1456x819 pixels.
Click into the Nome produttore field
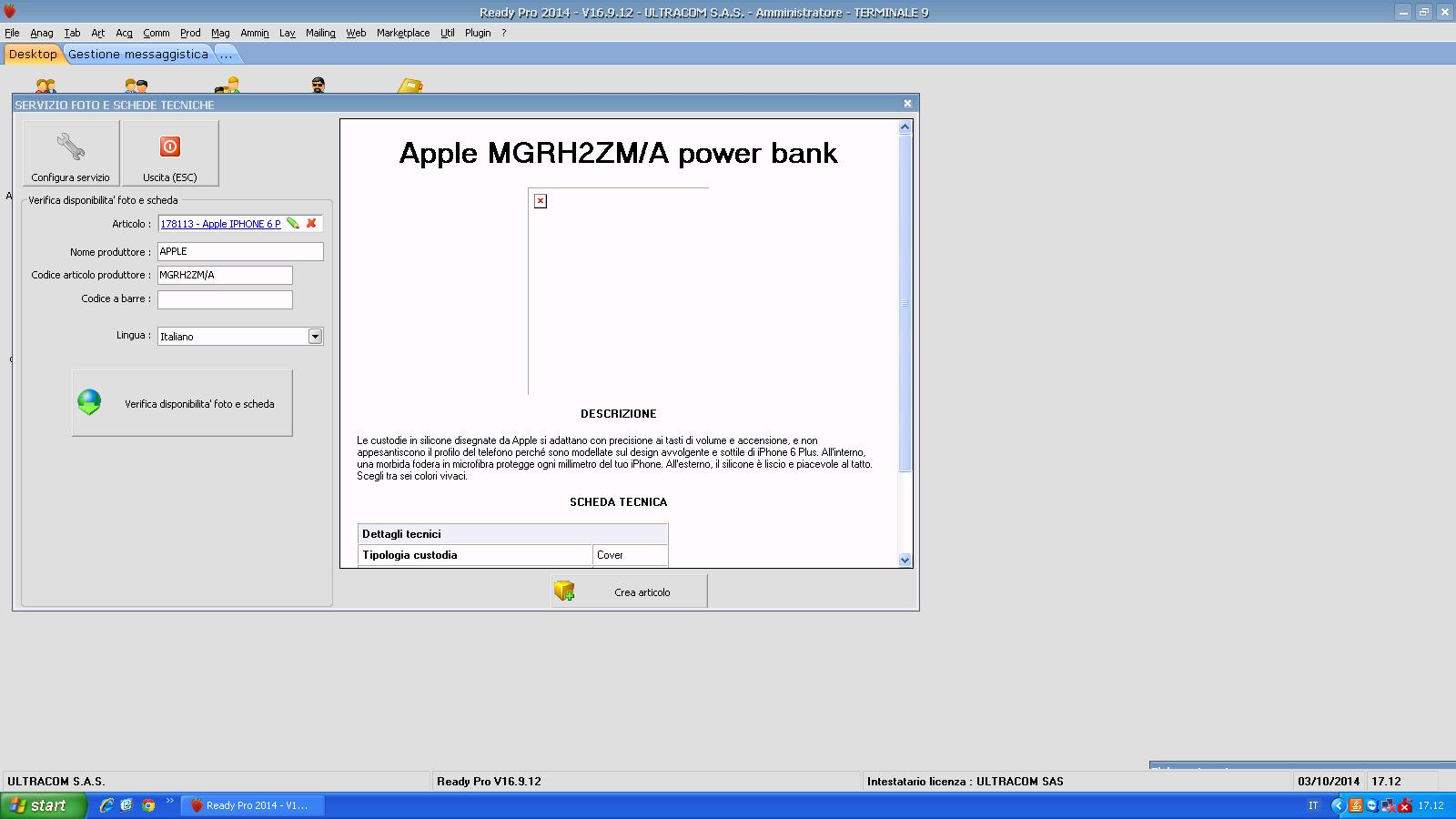pyautogui.click(x=240, y=251)
